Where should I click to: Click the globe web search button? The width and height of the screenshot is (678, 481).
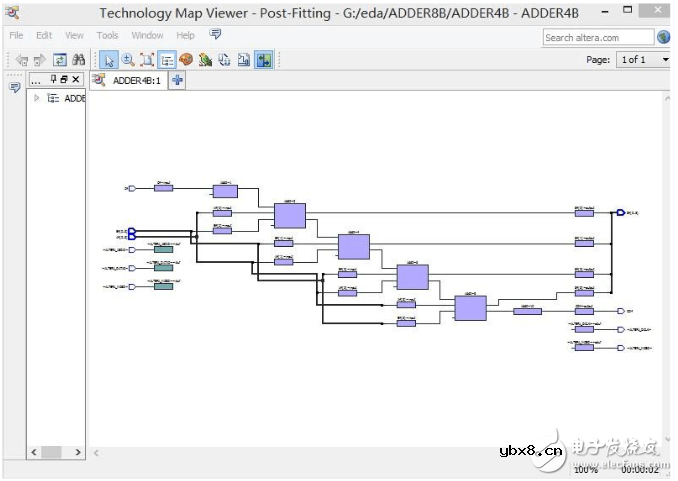(664, 37)
